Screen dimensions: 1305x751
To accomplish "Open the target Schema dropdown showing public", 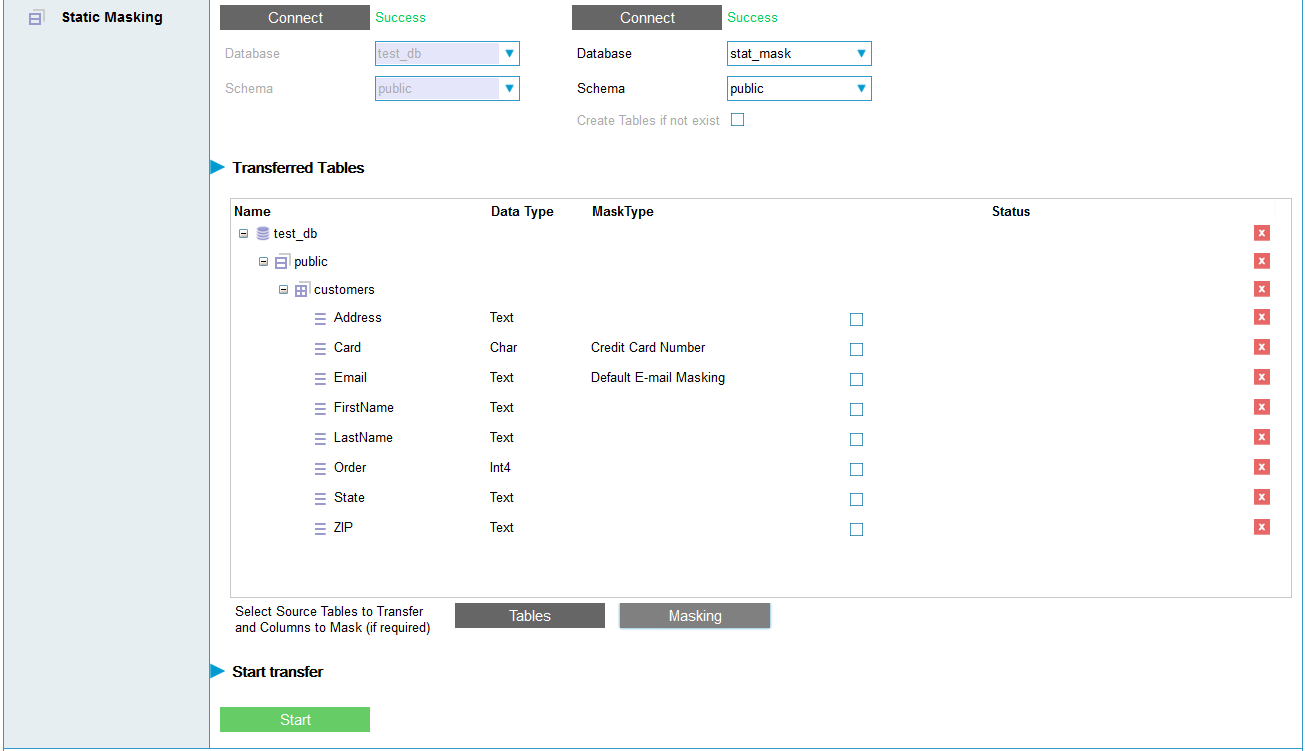I will 860,89.
